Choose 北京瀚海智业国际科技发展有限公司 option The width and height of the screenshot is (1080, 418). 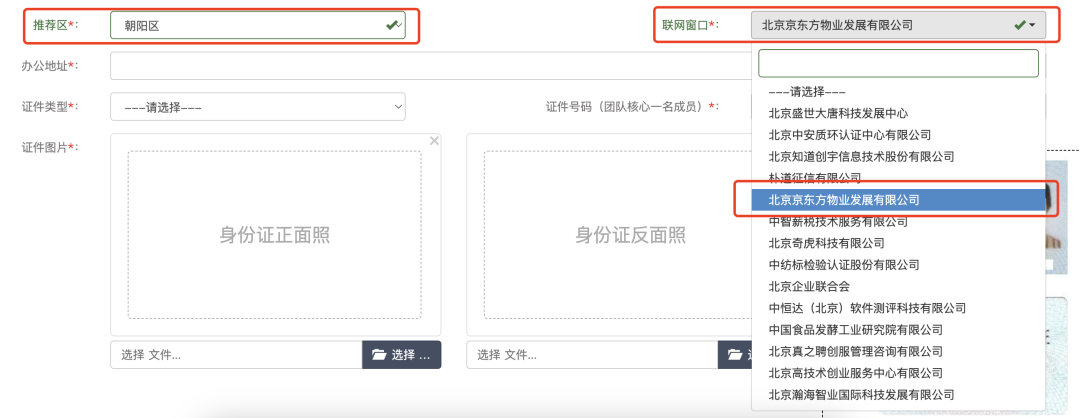pos(898,395)
